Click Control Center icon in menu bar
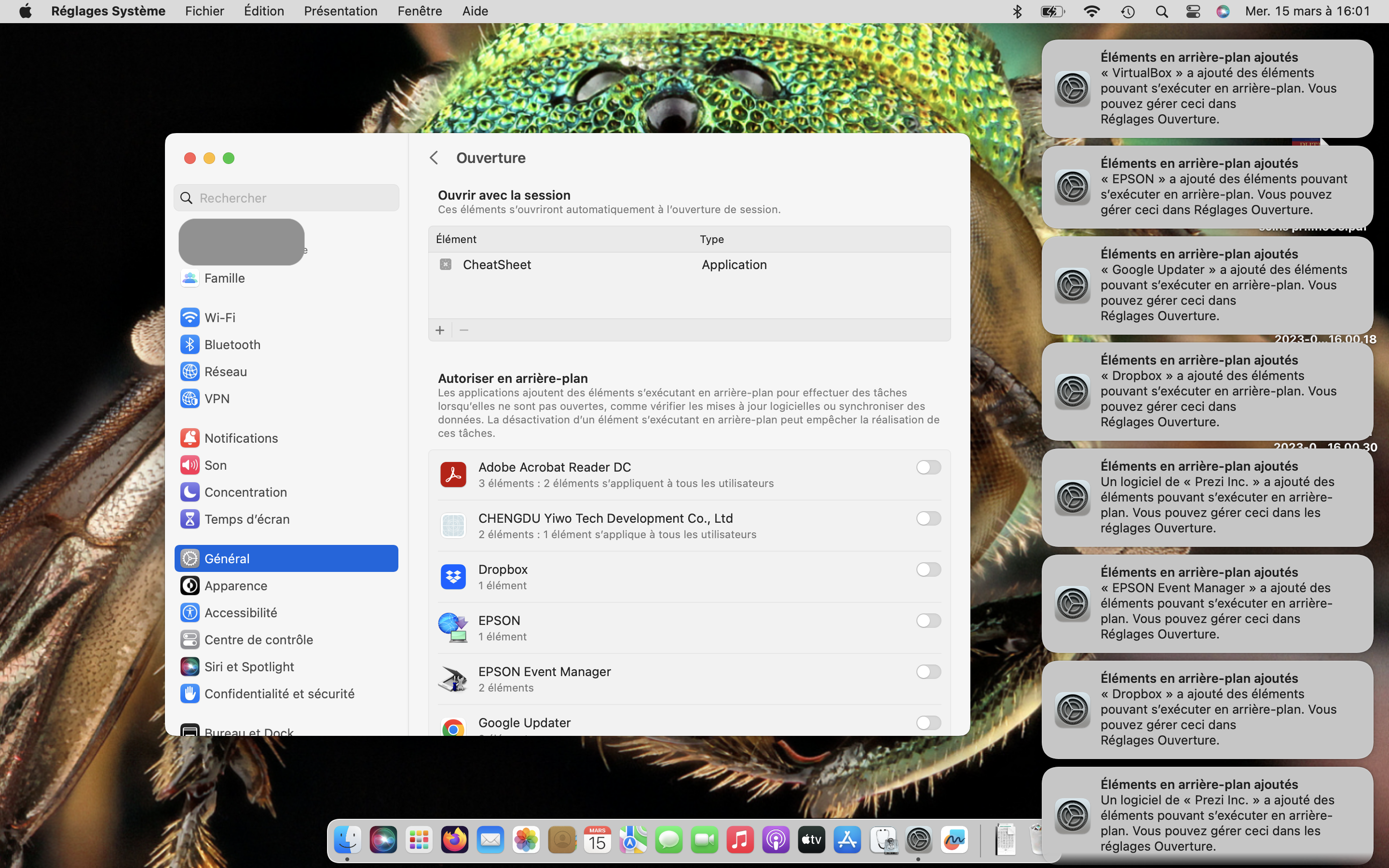Viewport: 1389px width, 868px height. coord(1192,12)
